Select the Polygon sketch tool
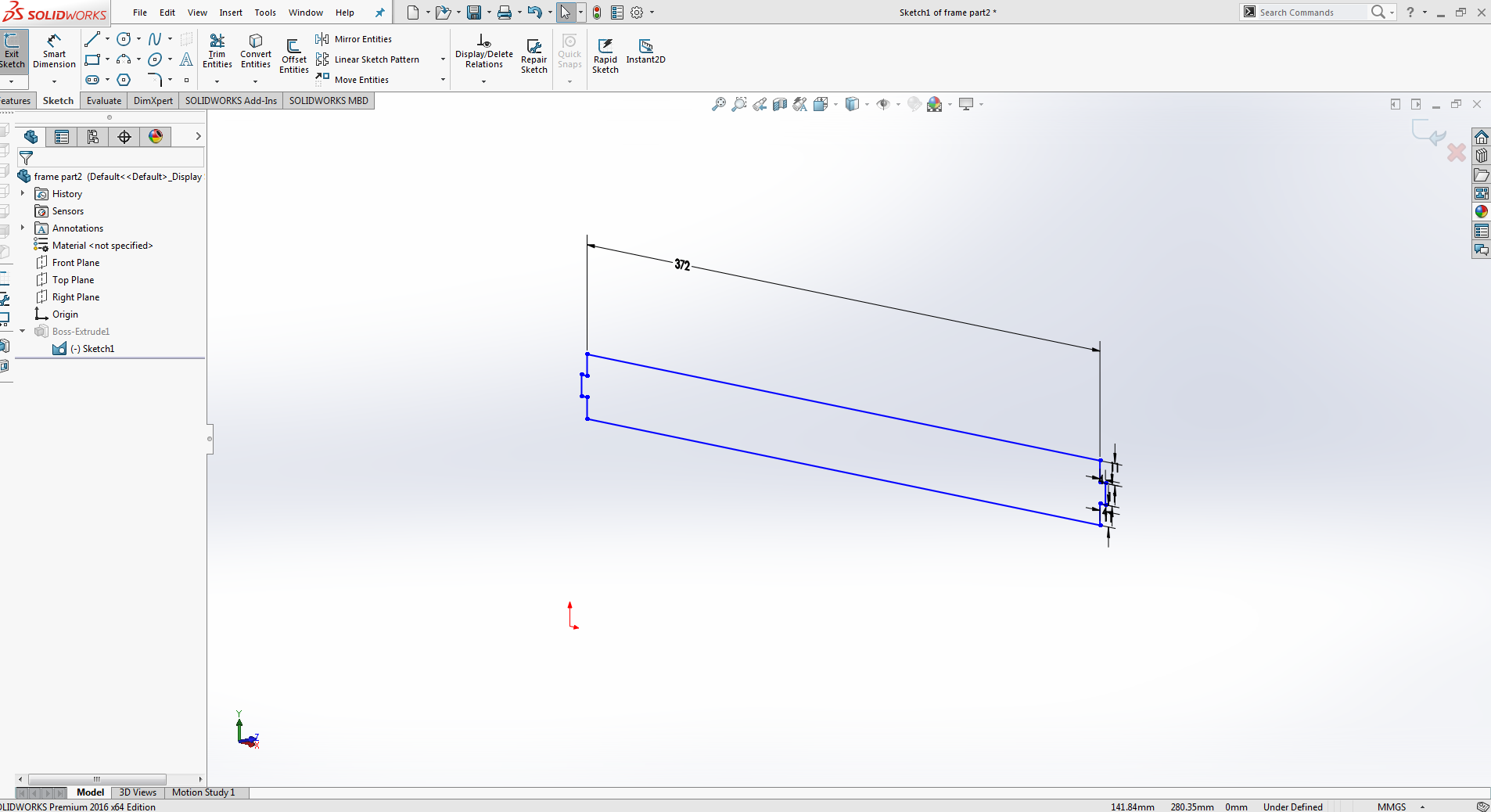The width and height of the screenshot is (1491, 812). [x=124, y=80]
